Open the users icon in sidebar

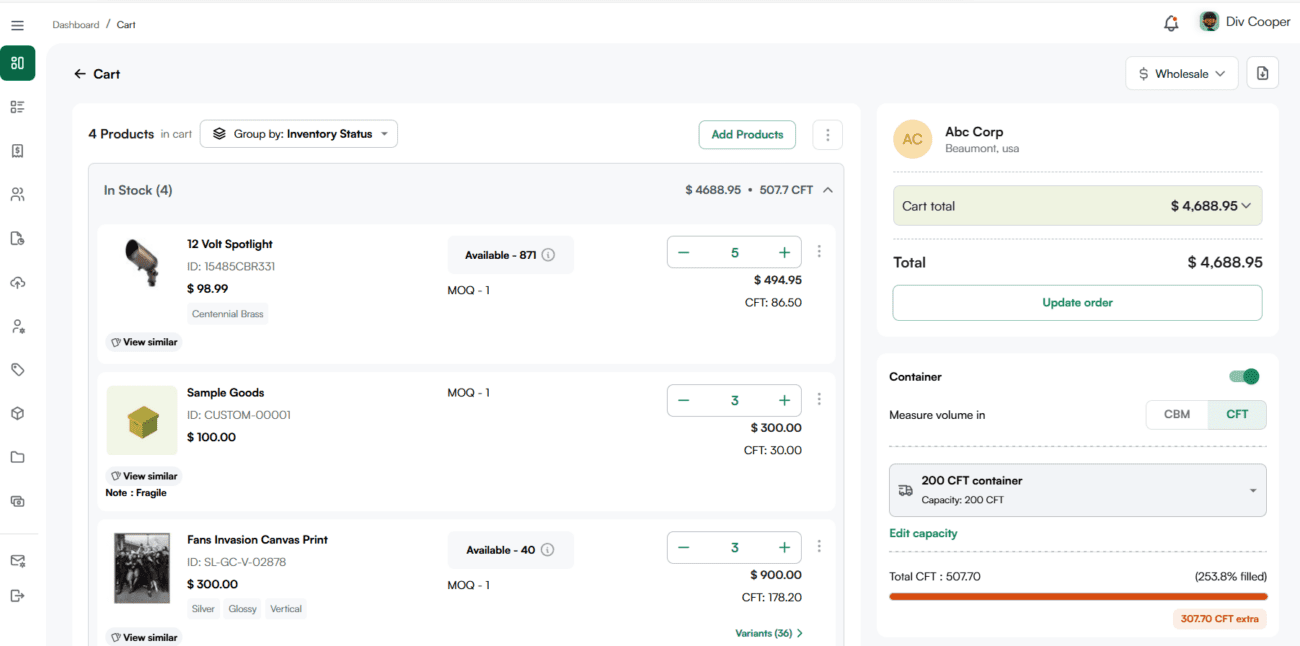point(17,195)
